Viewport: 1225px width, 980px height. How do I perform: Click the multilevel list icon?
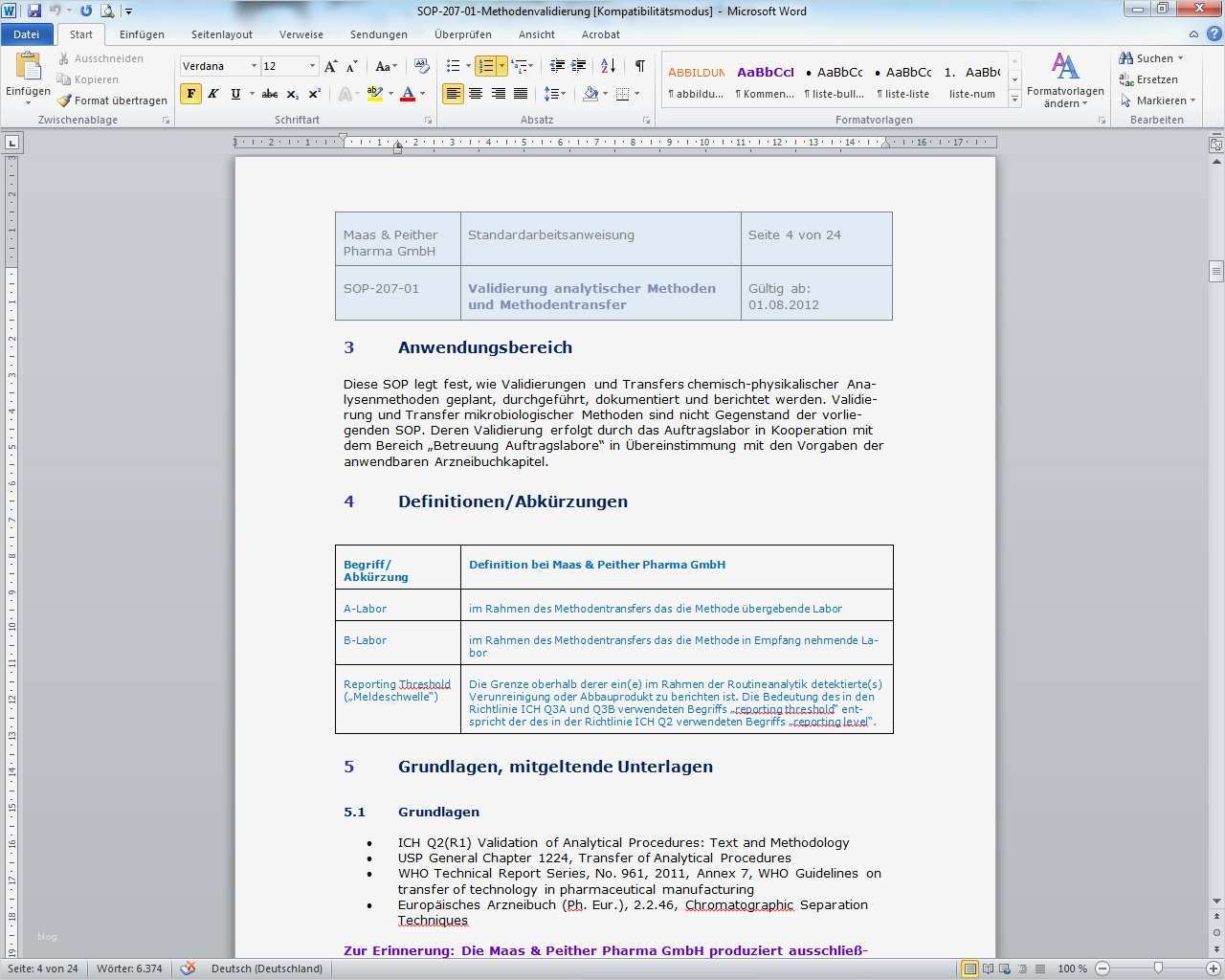520,66
